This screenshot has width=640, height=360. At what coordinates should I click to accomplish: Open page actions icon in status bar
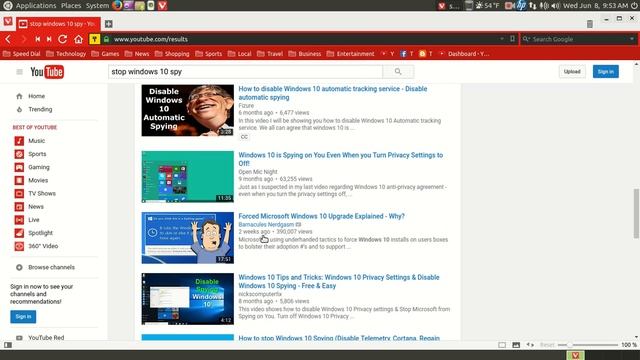click(530, 345)
